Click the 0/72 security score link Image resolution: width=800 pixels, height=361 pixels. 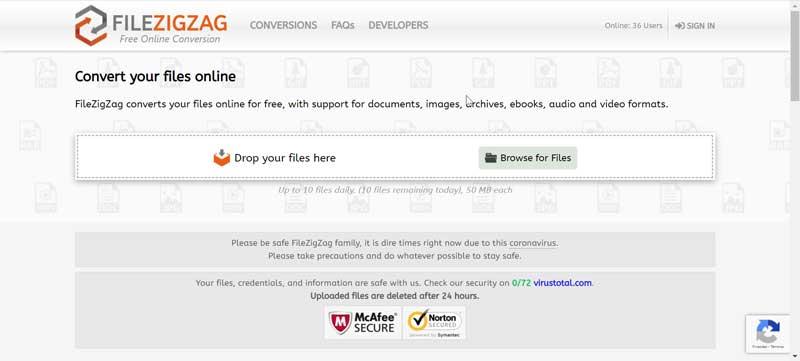click(521, 283)
